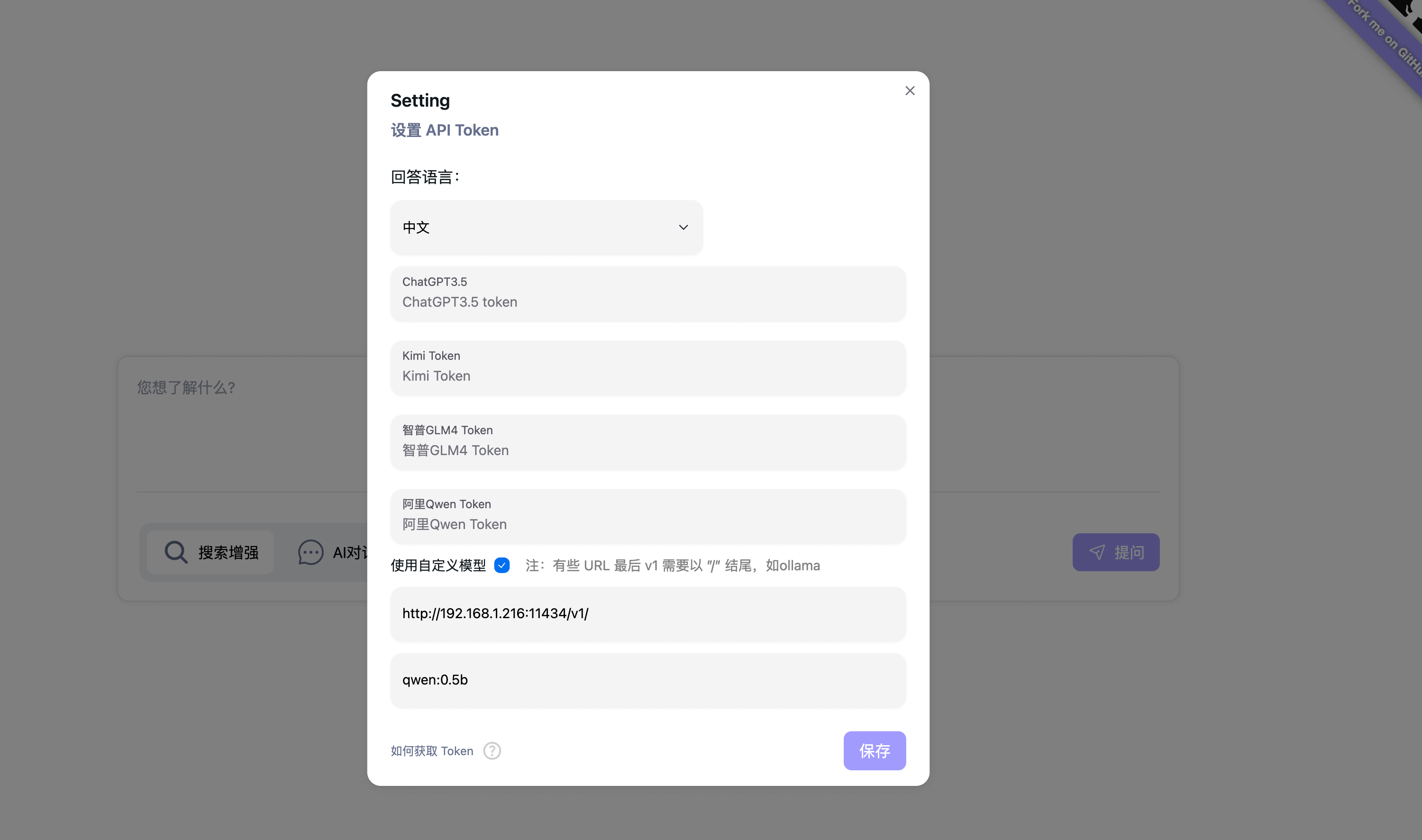Click the 提问 ask button
Viewport: 1422px width, 840px height.
click(x=1115, y=552)
